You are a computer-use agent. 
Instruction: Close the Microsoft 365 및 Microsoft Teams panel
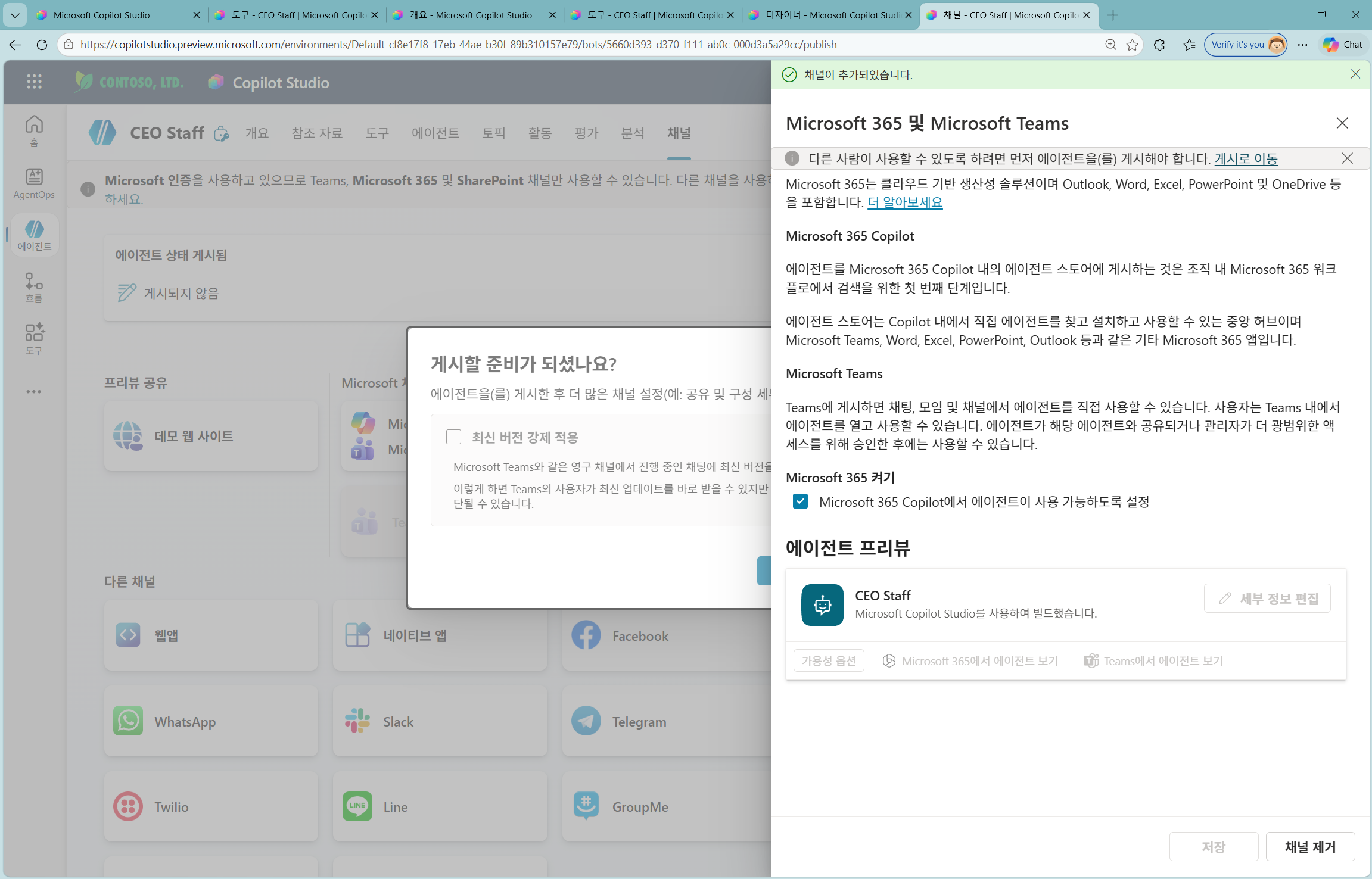pos(1342,123)
